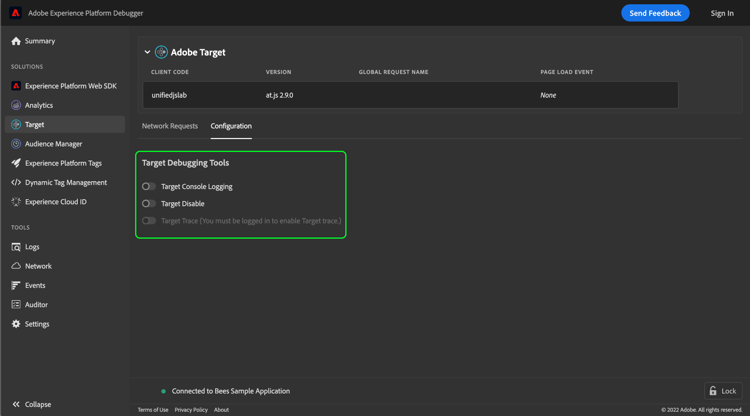Click the Collapse double-chevron icon
The height and width of the screenshot is (416, 750).
16,405
